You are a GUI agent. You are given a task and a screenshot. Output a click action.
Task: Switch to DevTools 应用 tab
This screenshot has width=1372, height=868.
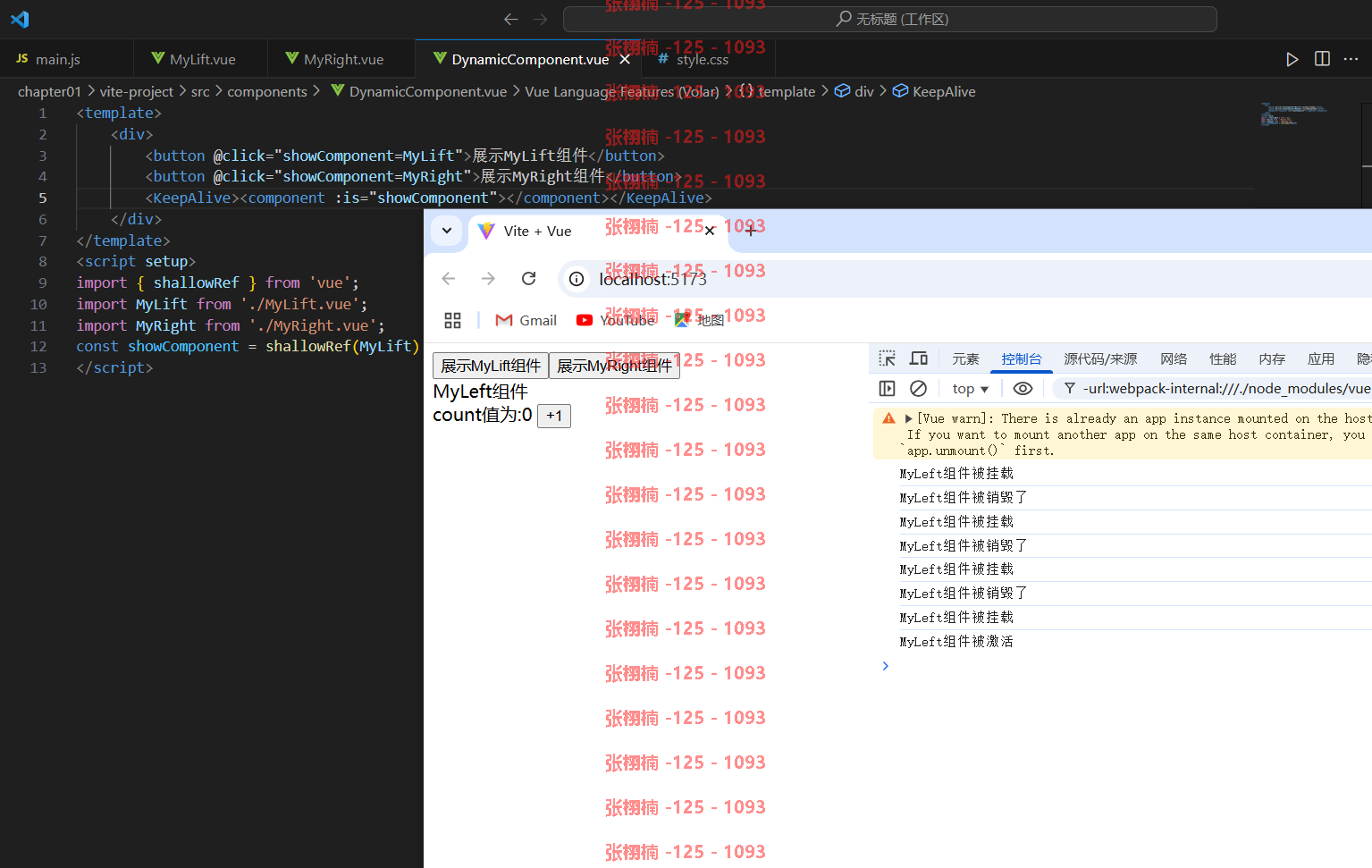click(1321, 358)
